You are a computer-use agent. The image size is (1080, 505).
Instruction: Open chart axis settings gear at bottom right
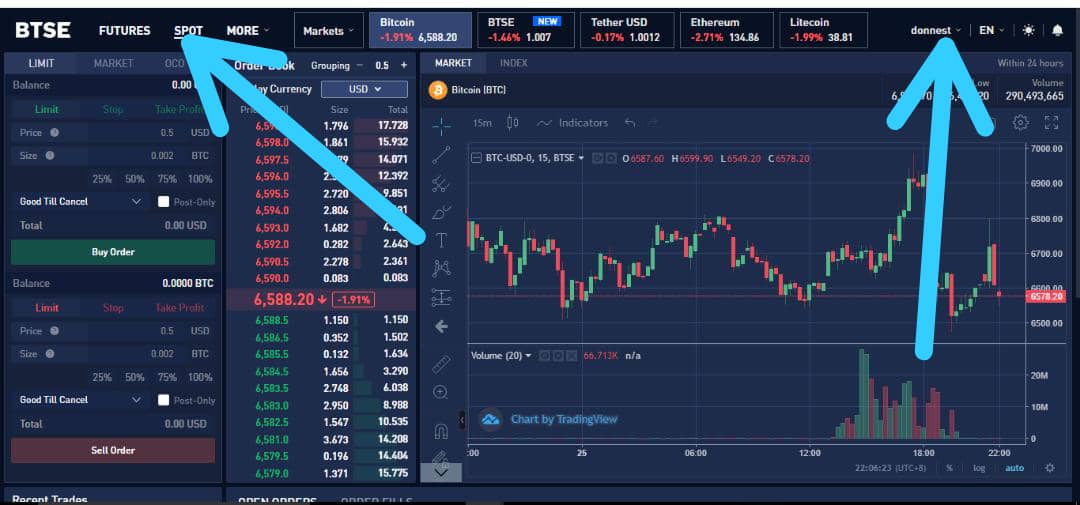(1049, 468)
